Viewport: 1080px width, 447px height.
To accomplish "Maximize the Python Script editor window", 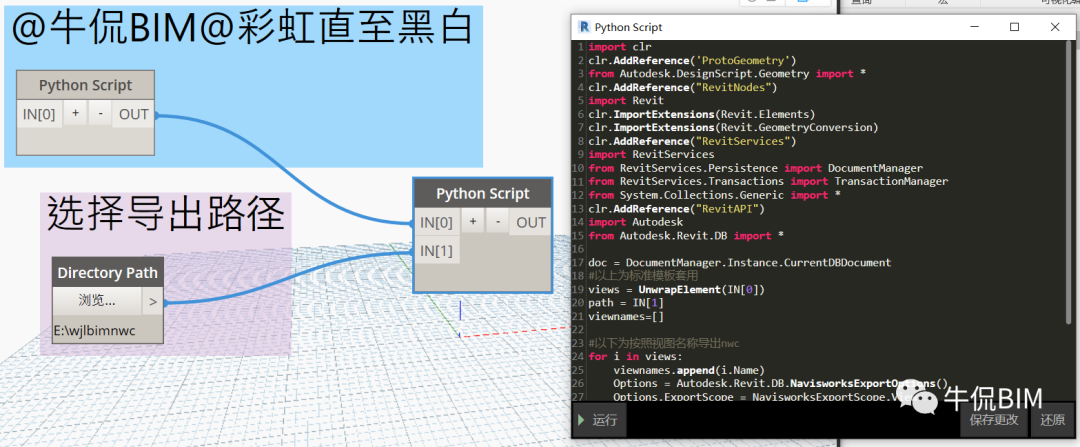I will click(x=1015, y=27).
